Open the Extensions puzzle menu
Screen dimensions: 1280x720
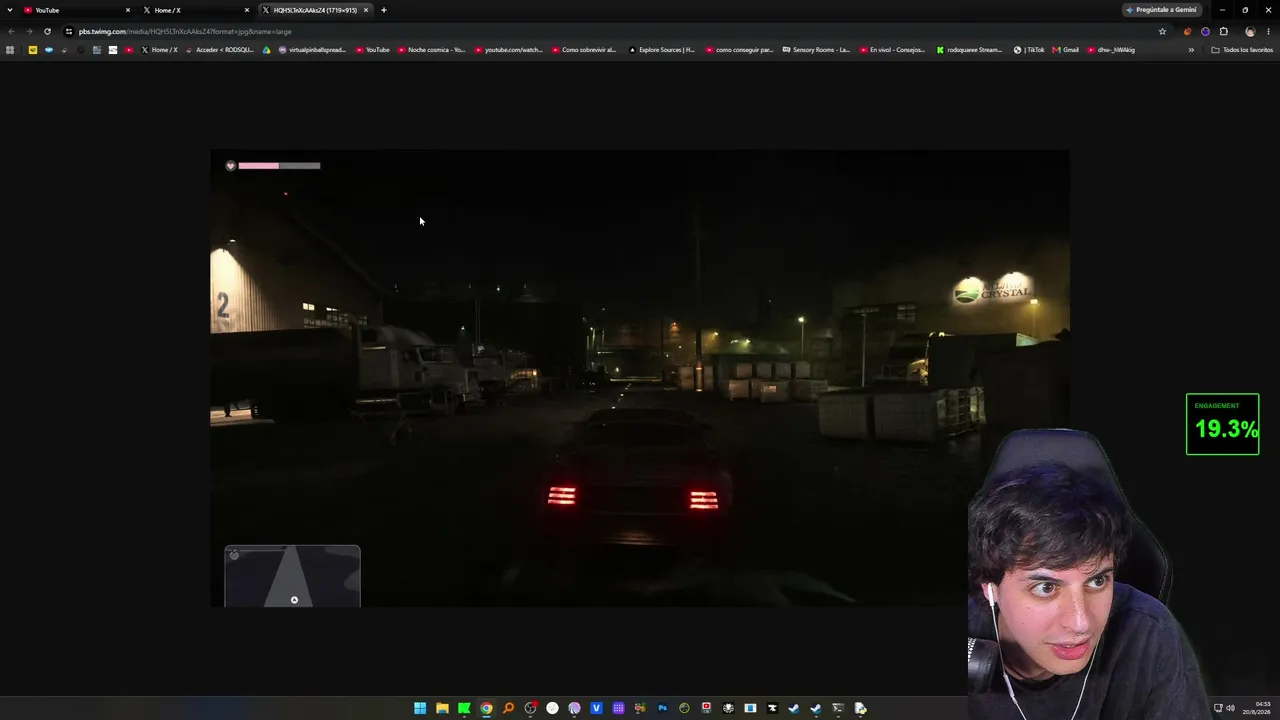tap(1223, 31)
